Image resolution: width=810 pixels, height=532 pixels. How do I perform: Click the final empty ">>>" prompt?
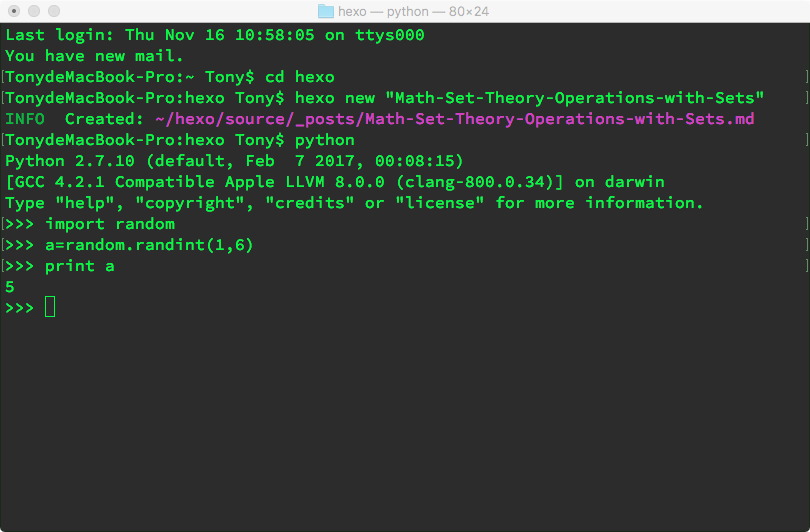coord(20,308)
